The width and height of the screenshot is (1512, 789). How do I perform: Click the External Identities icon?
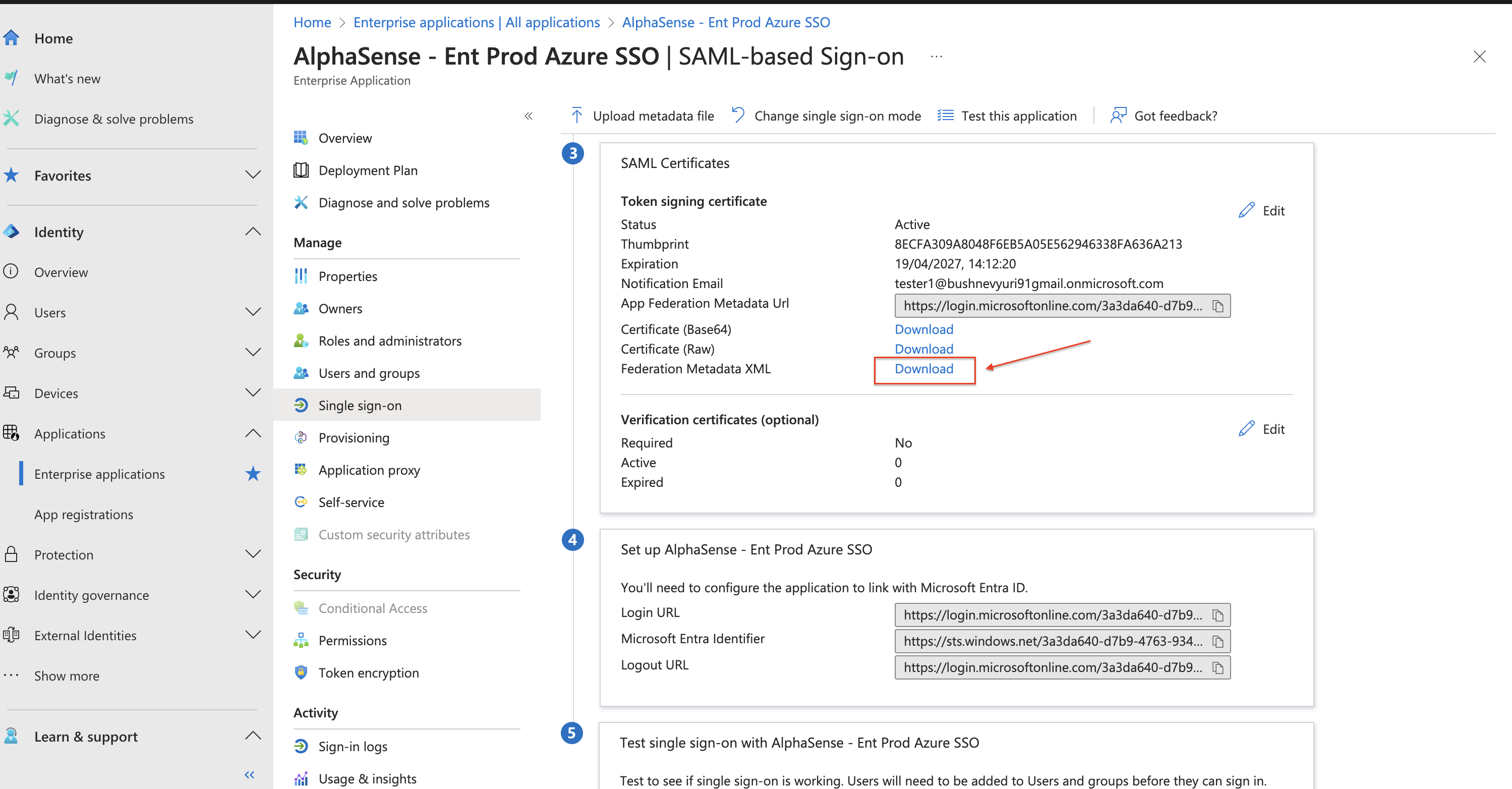(x=11, y=635)
